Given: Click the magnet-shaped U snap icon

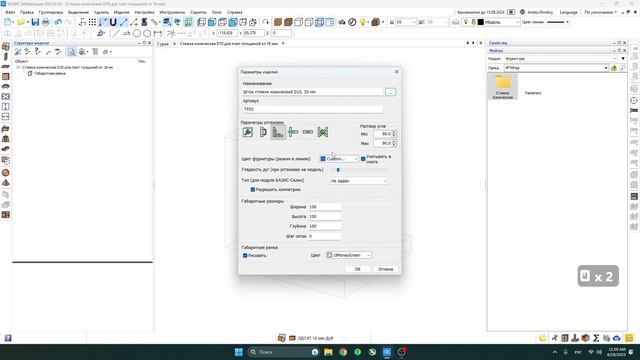Looking at the screenshot, I should (x=113, y=22).
